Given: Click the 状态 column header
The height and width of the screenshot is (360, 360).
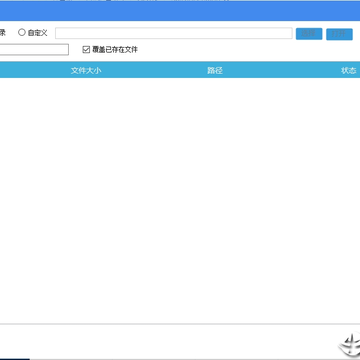Looking at the screenshot, I should [348, 70].
